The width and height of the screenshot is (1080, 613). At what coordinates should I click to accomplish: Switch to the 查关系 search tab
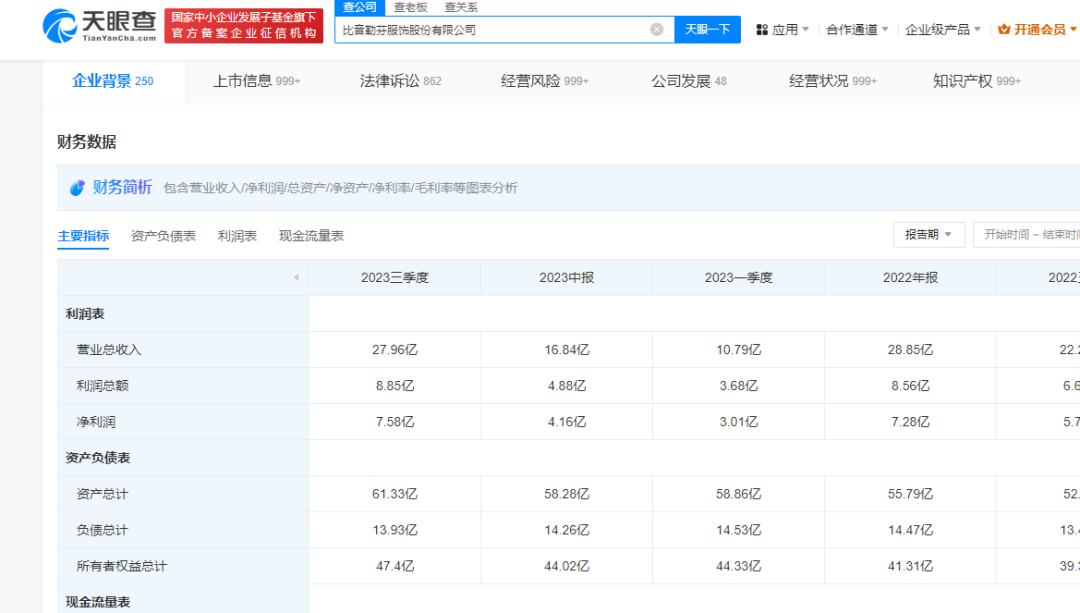click(x=461, y=7)
